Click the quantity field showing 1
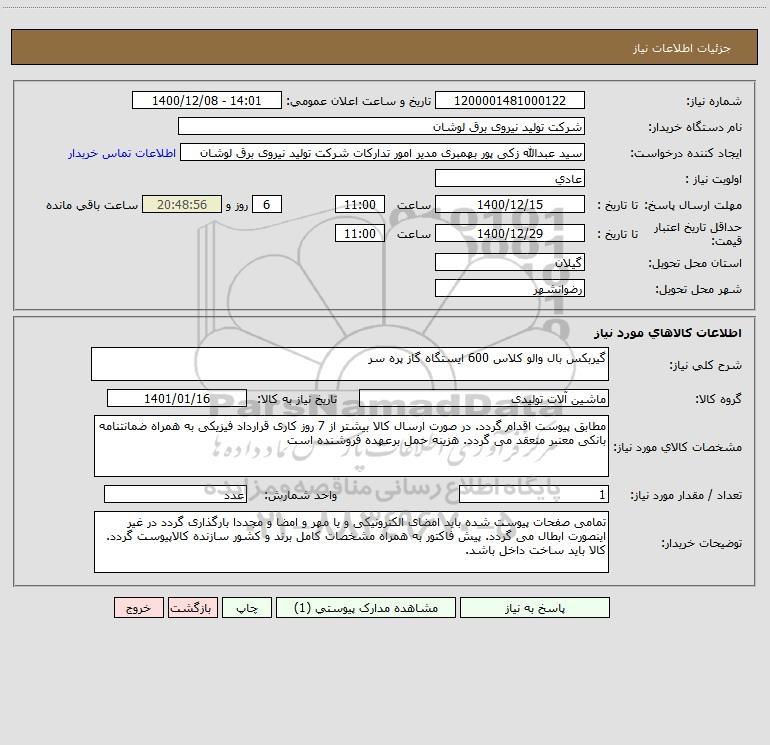This screenshot has height=745, width=770. [534, 494]
